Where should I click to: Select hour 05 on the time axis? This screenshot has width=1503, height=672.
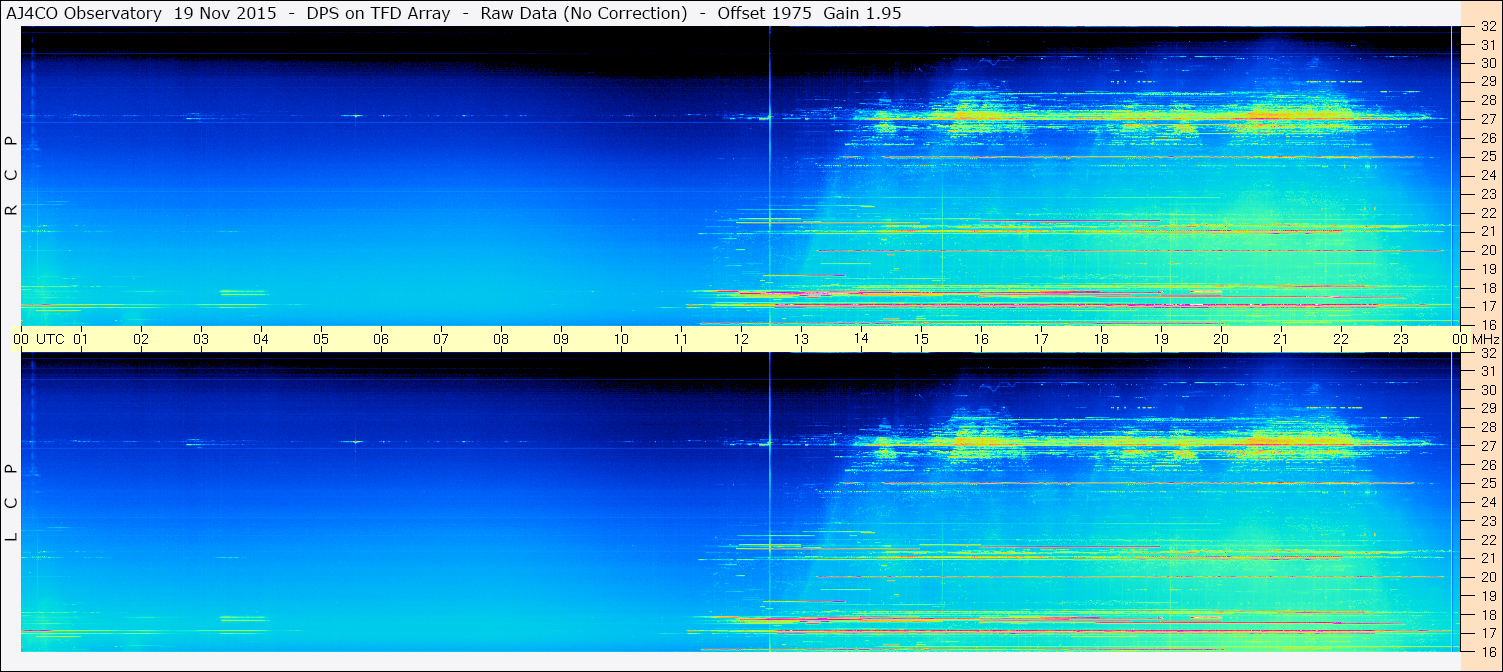coord(321,339)
